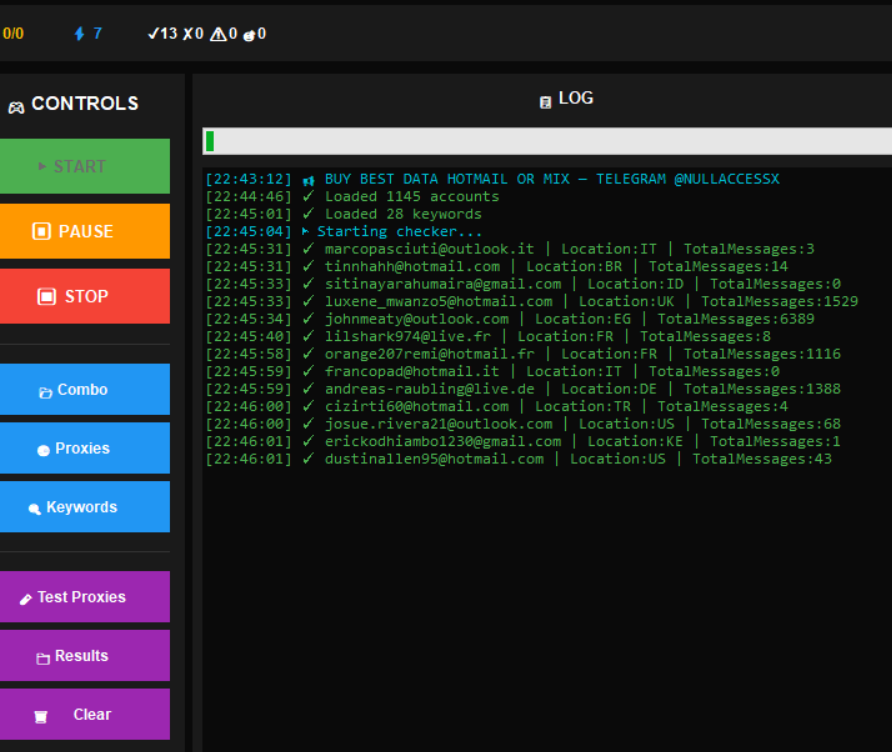The image size is (892, 752).
Task: Open the Combo button
Action: coord(84,390)
